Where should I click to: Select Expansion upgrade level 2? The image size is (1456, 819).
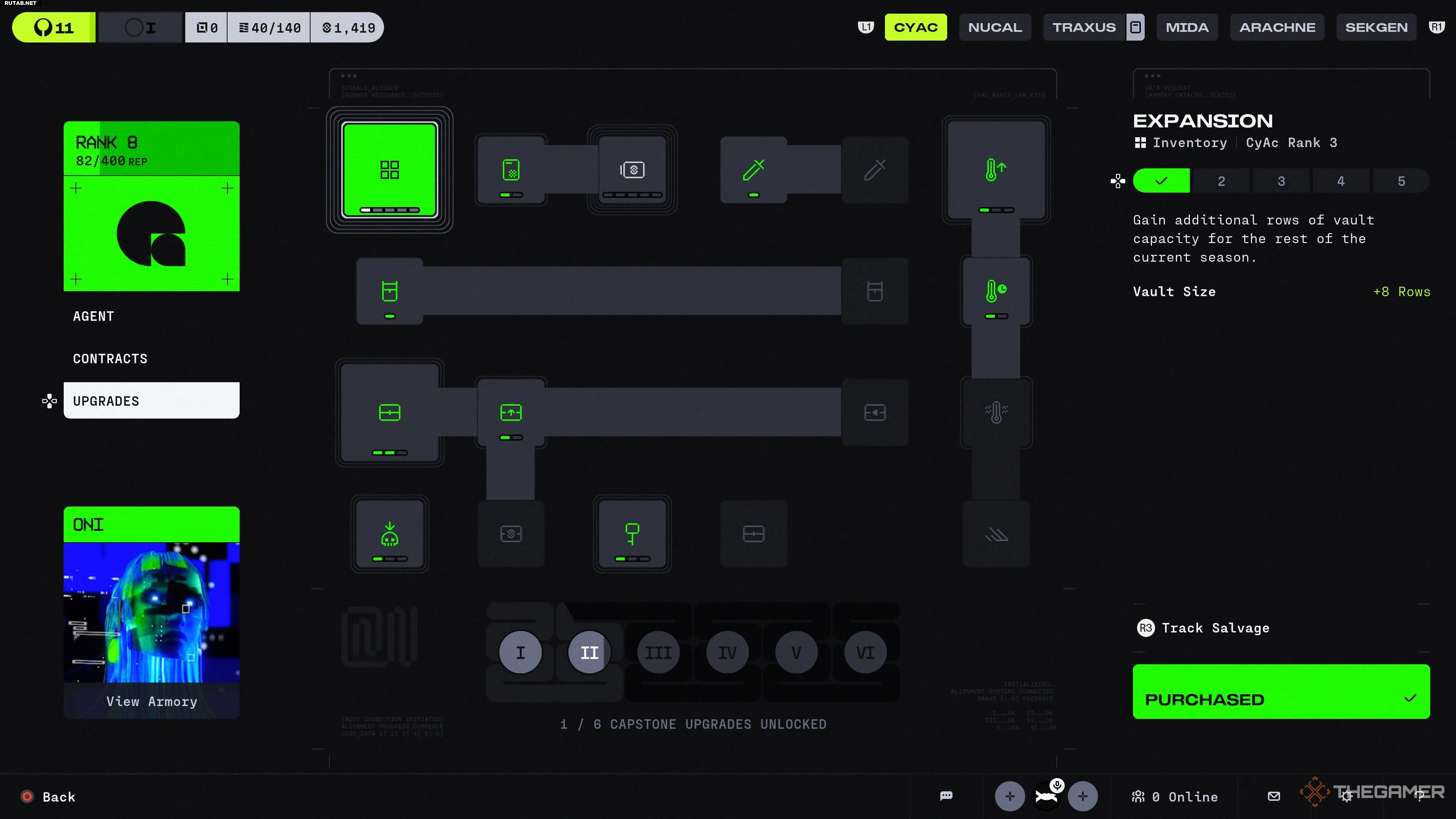tap(1221, 181)
